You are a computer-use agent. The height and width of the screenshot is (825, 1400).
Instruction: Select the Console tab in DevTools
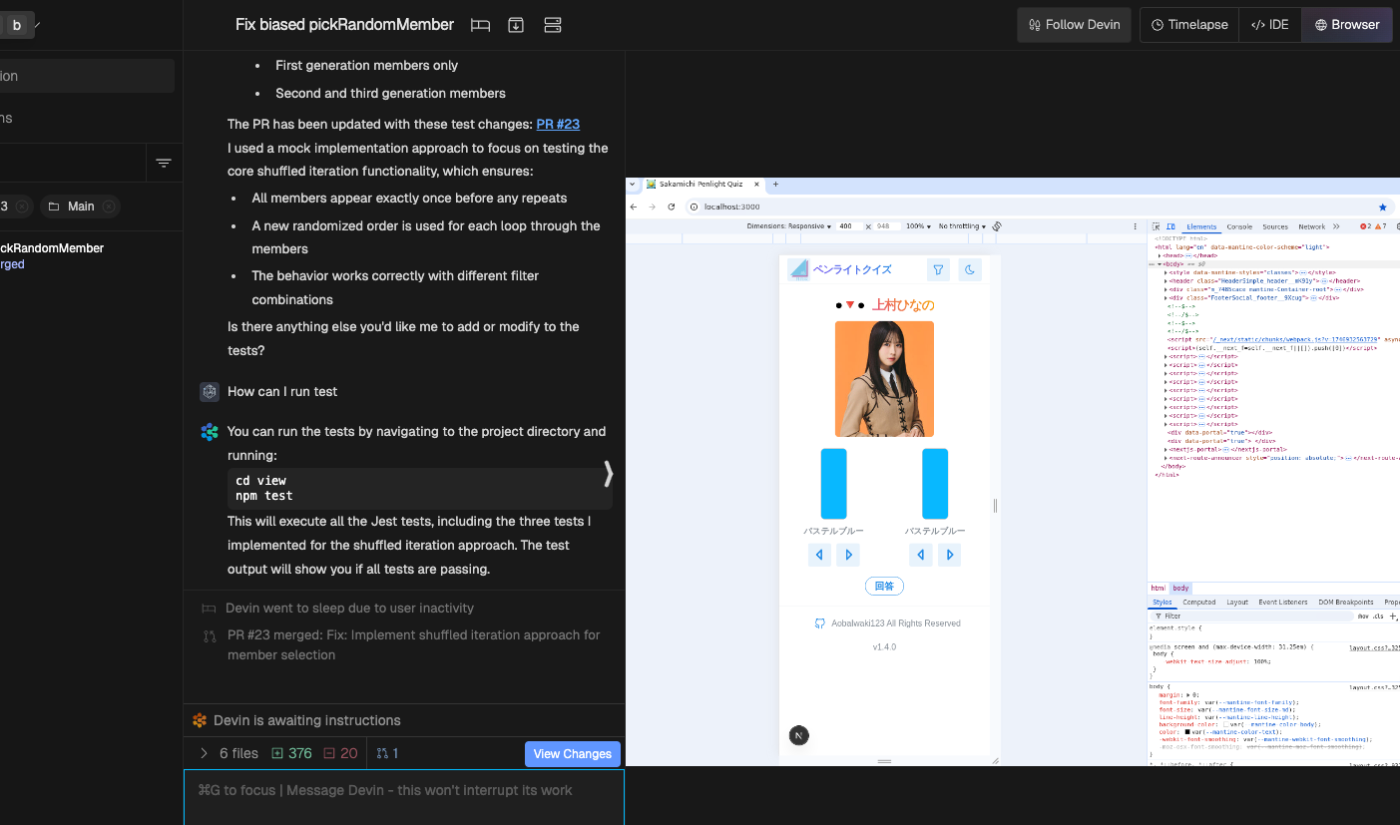pos(1239,227)
